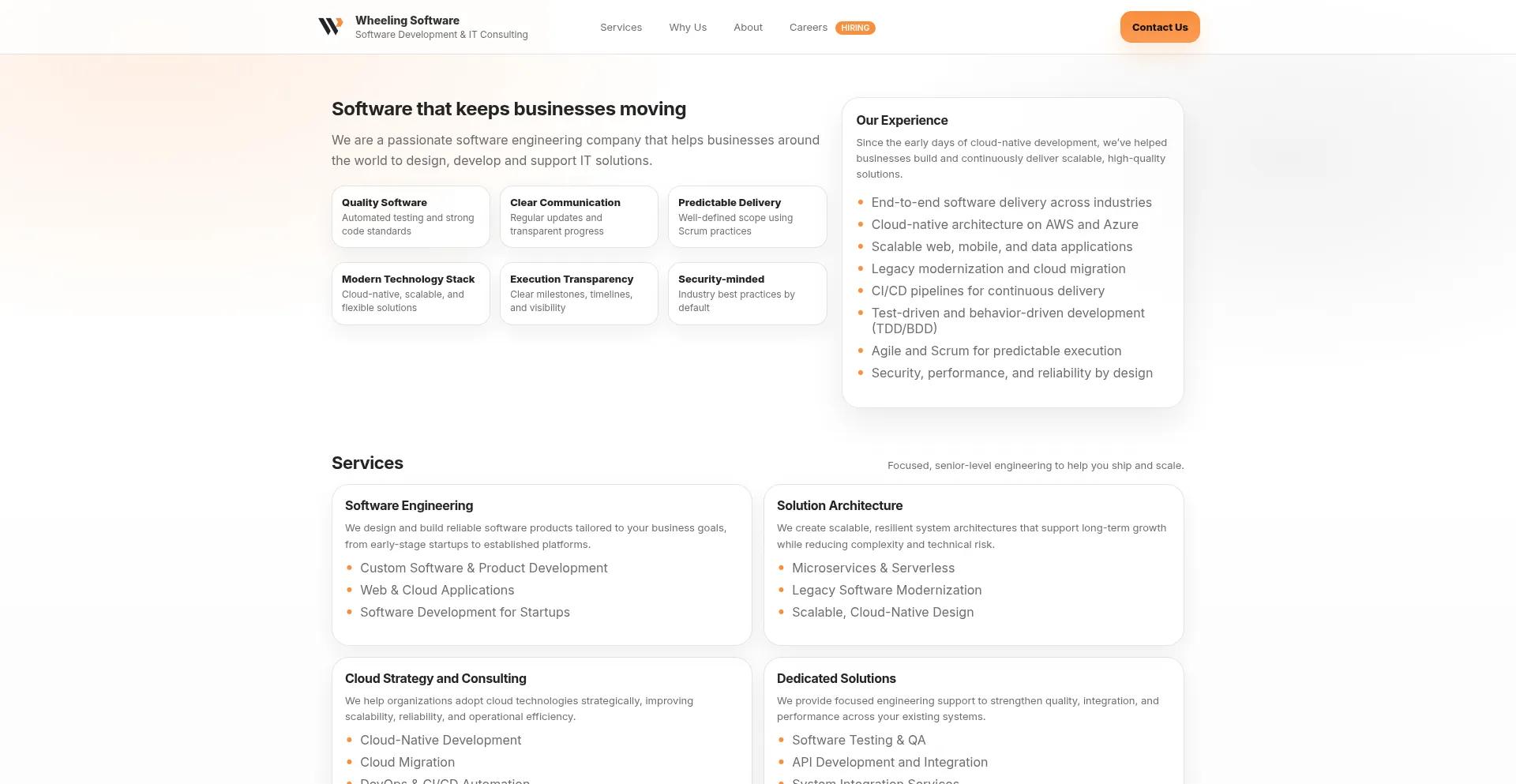The height and width of the screenshot is (784, 1516).
Task: Open the Why Us navigation item
Action: (687, 27)
